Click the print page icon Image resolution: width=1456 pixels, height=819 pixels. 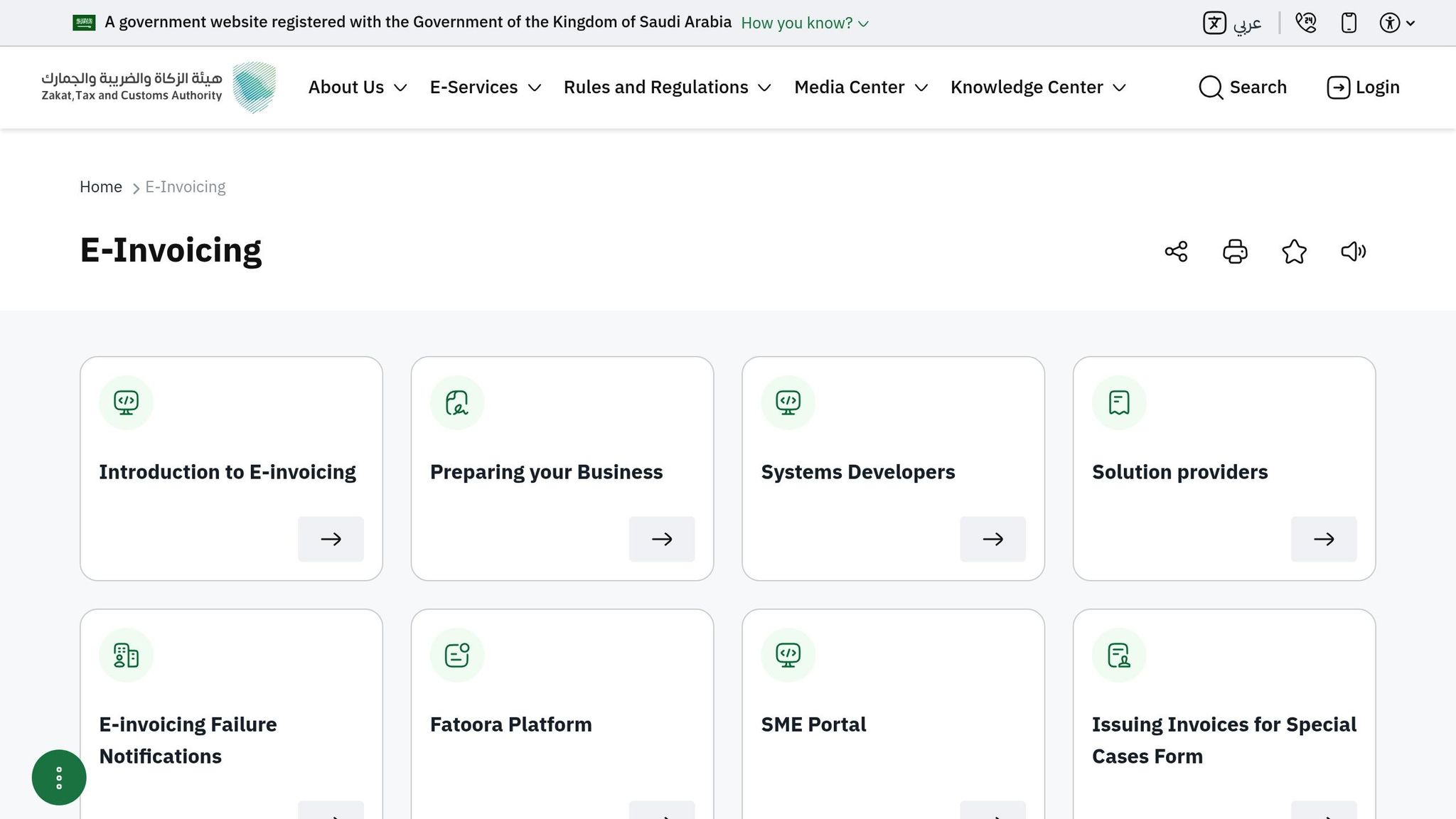(x=1235, y=252)
